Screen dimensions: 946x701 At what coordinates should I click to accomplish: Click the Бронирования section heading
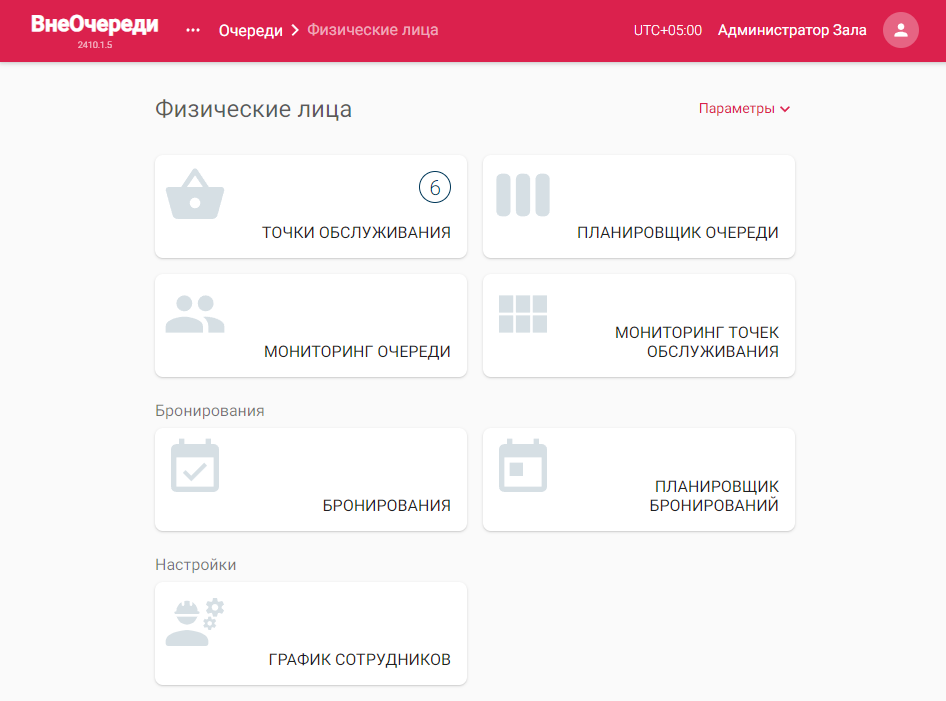point(209,411)
